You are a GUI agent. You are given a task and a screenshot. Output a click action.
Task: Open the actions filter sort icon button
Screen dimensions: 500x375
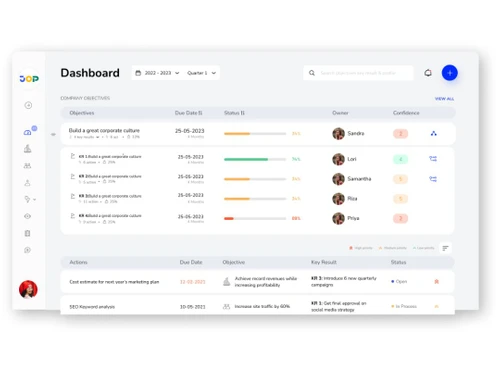[x=445, y=248]
